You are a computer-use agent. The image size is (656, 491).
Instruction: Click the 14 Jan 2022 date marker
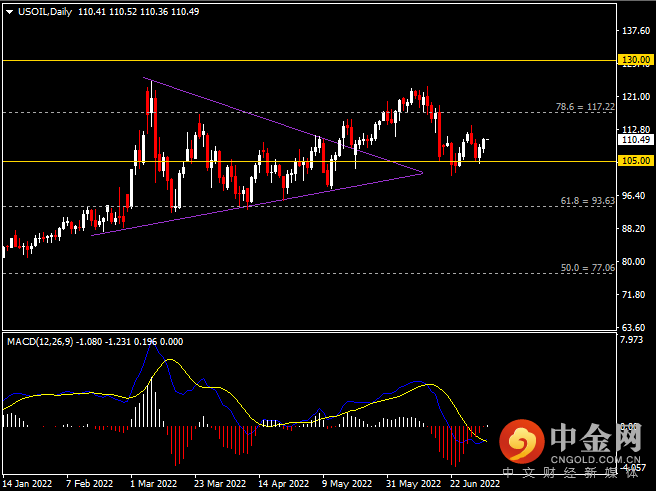pyautogui.click(x=27, y=483)
